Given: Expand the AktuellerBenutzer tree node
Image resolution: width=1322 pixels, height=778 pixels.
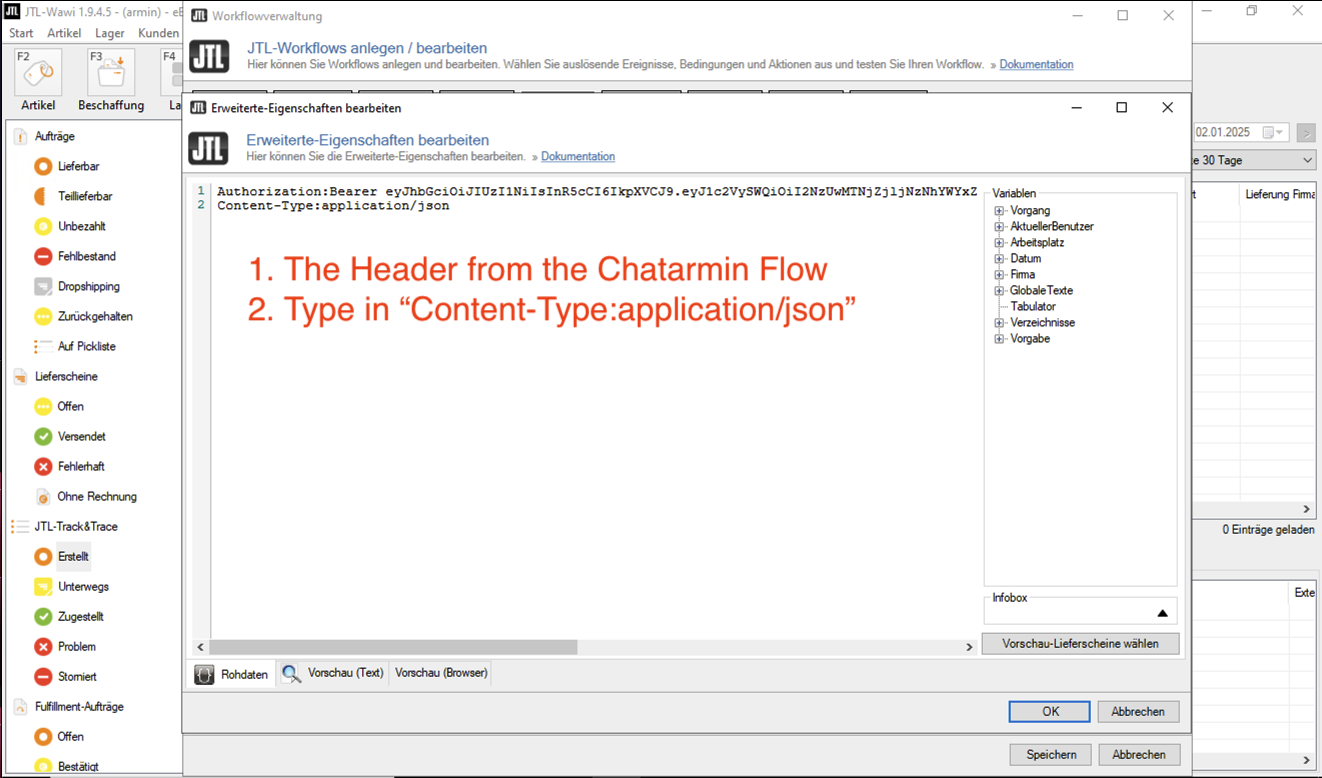Looking at the screenshot, I should click(999, 227).
